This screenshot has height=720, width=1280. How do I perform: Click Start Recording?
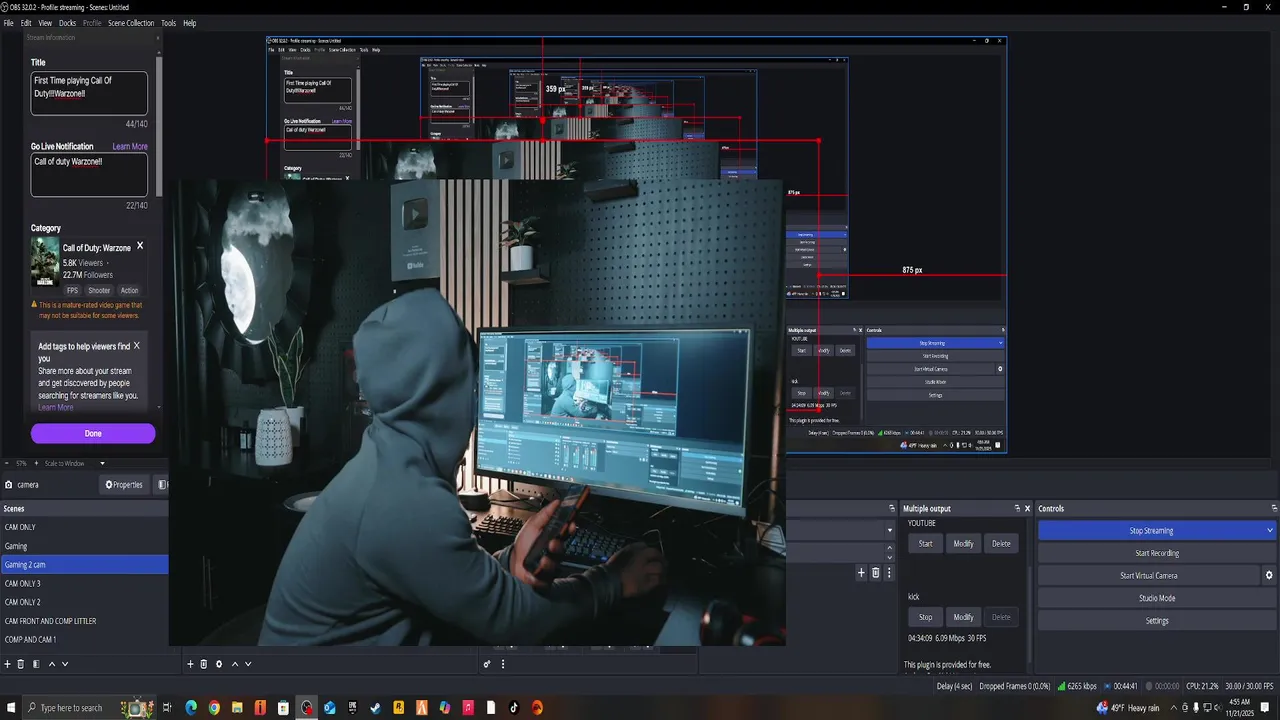coord(1157,553)
